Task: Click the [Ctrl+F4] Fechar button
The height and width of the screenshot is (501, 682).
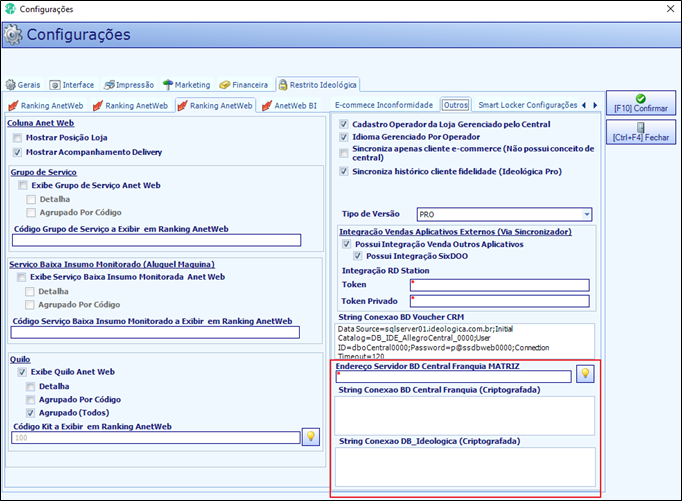Action: (641, 132)
